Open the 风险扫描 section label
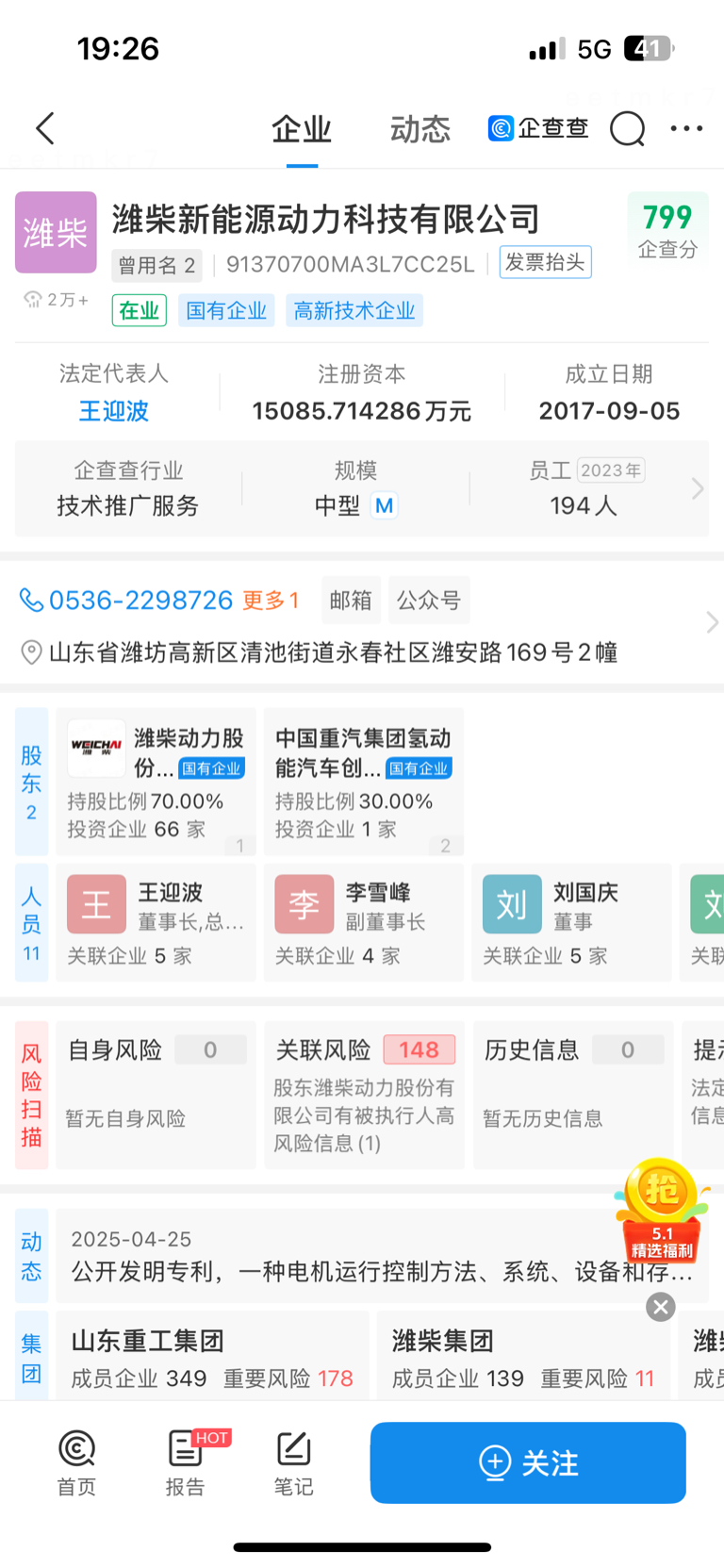 tap(31, 1096)
